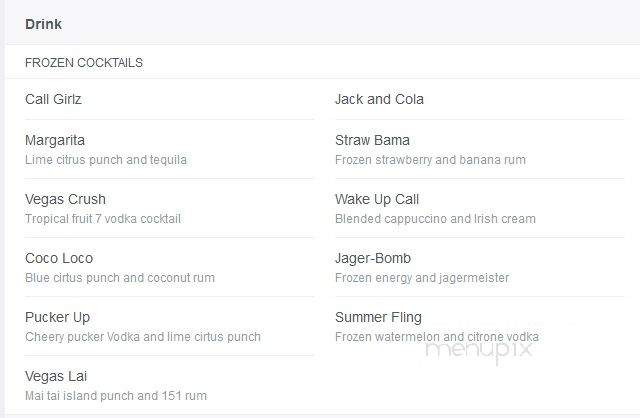
Task: Select the Jack and Cola item
Action: click(379, 99)
